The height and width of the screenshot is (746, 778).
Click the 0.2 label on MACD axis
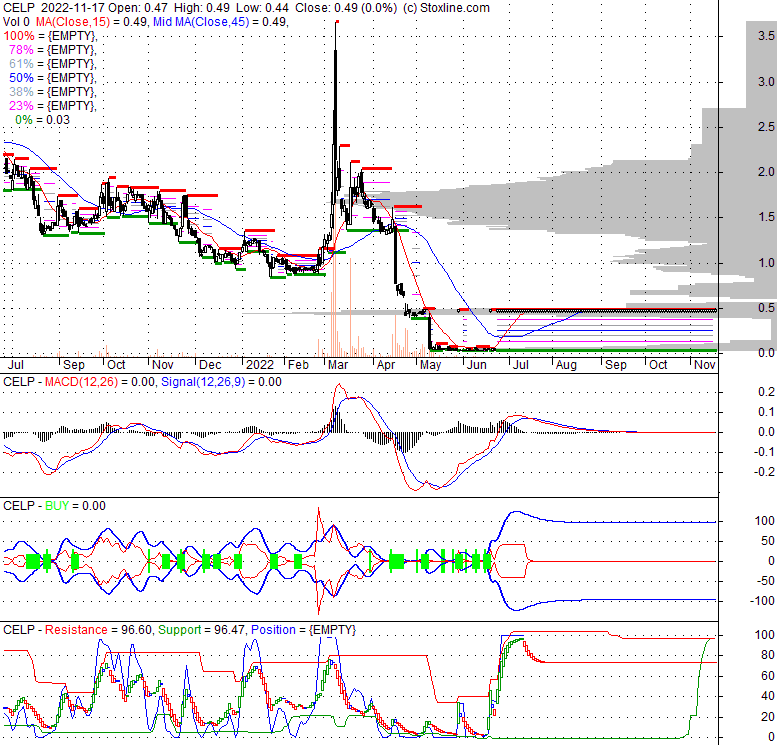[766, 392]
